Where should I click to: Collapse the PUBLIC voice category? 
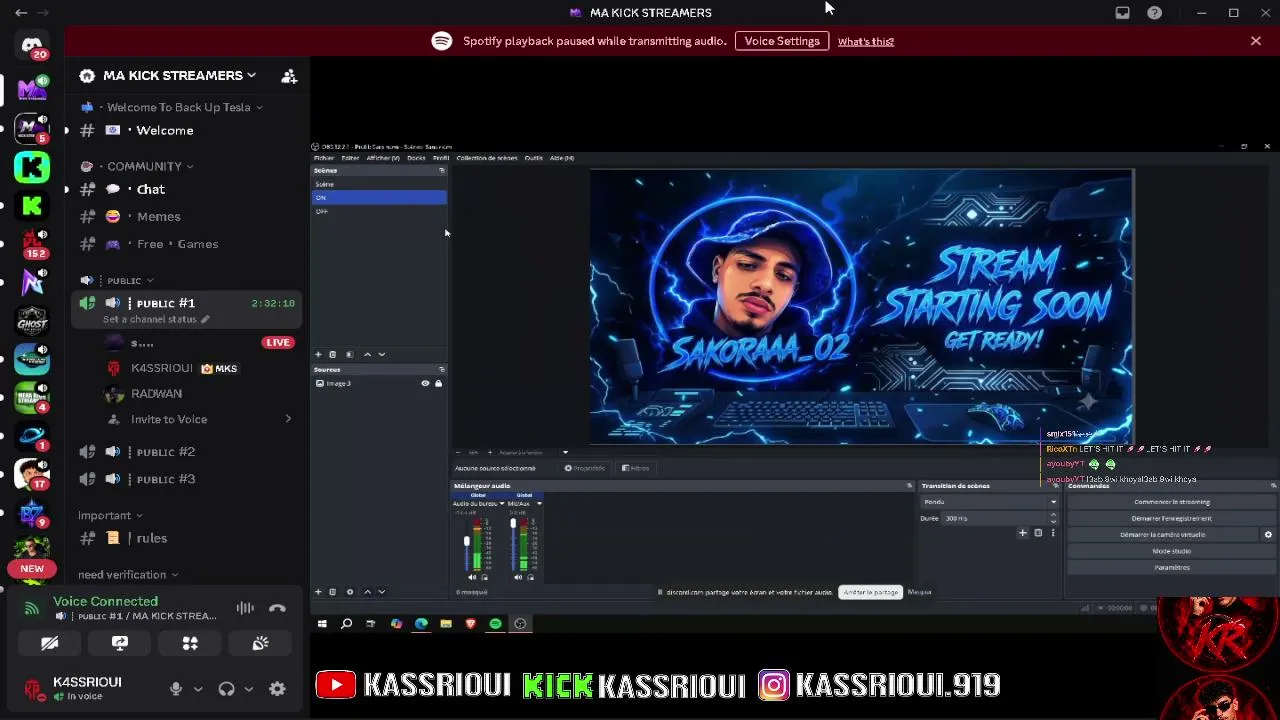(x=117, y=281)
